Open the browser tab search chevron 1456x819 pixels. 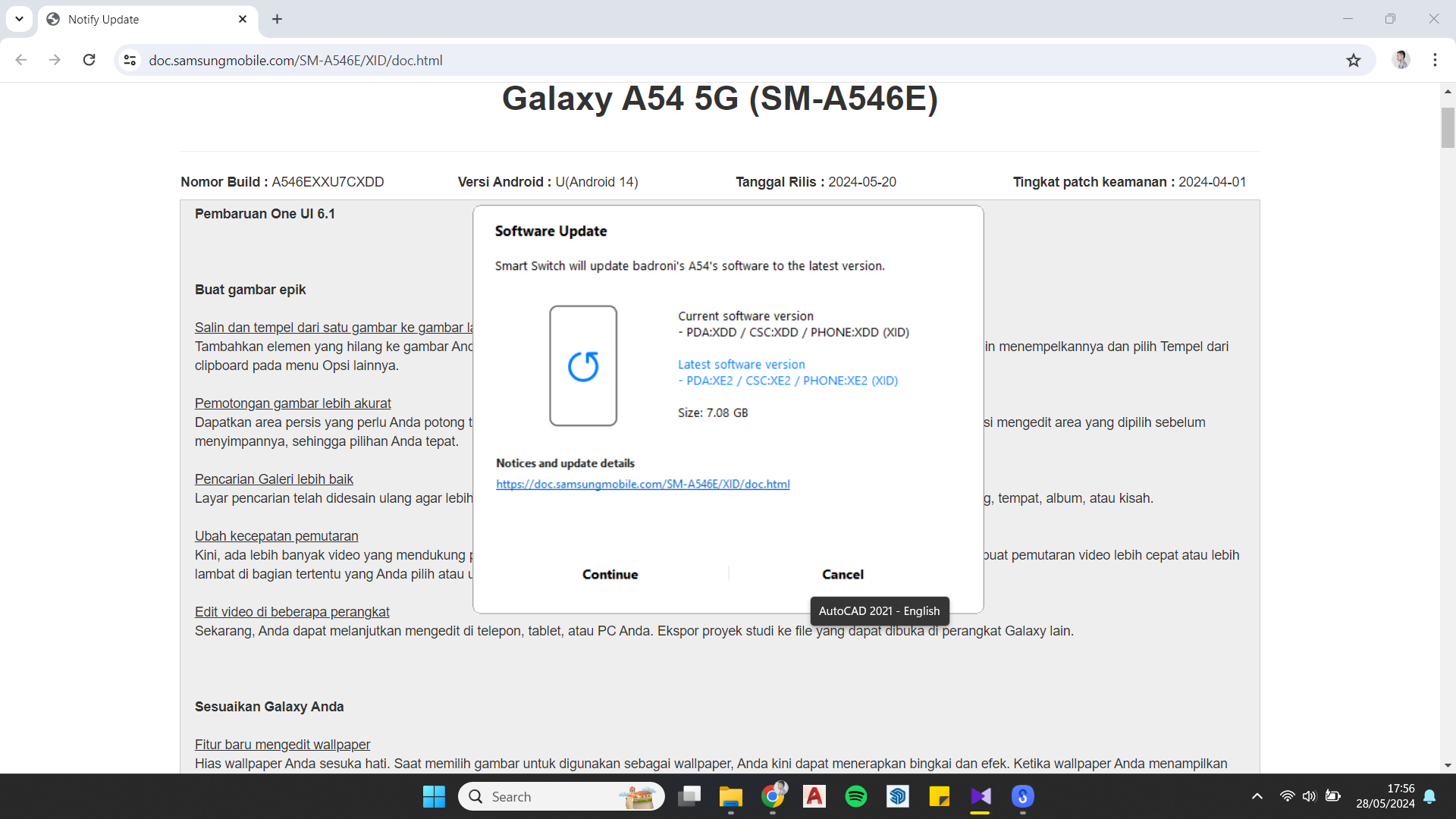[19, 18]
